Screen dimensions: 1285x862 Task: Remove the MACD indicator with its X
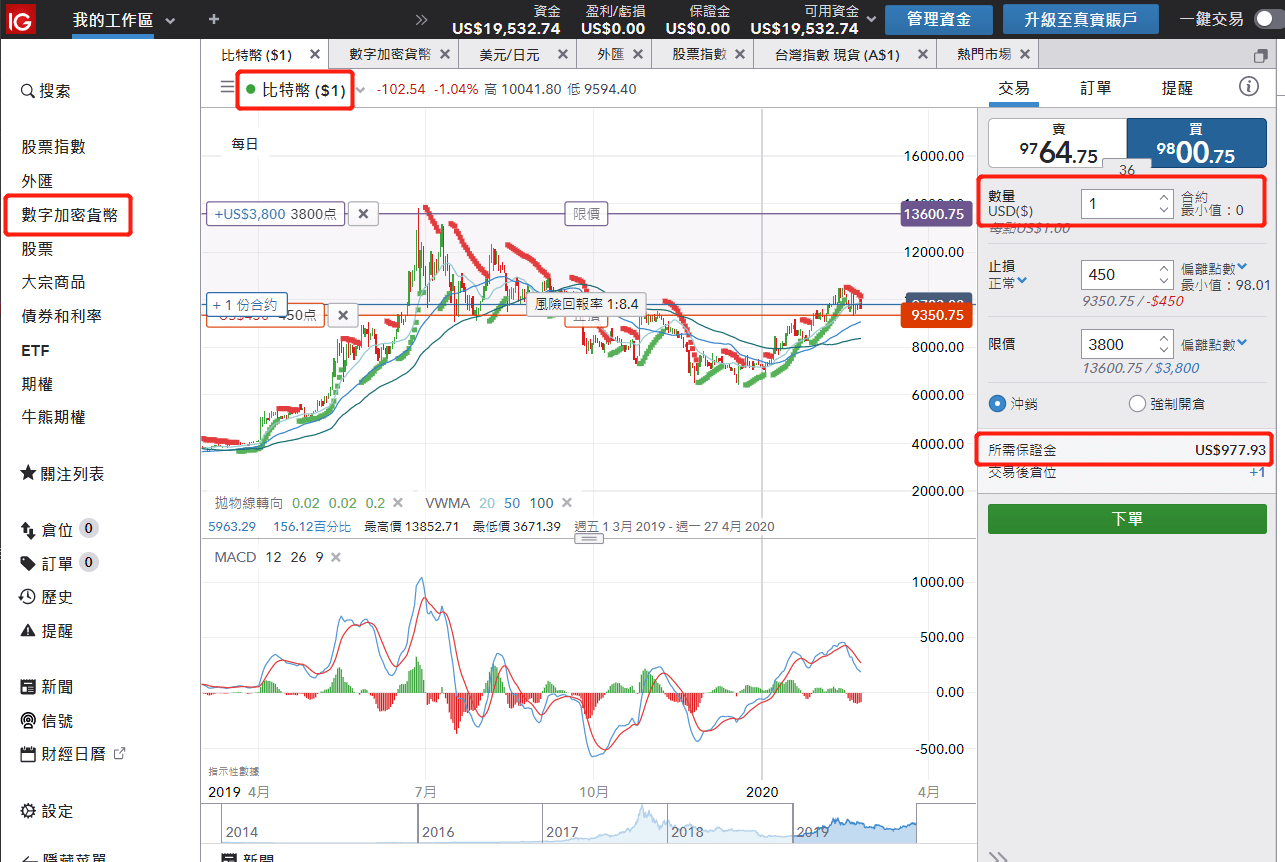336,557
